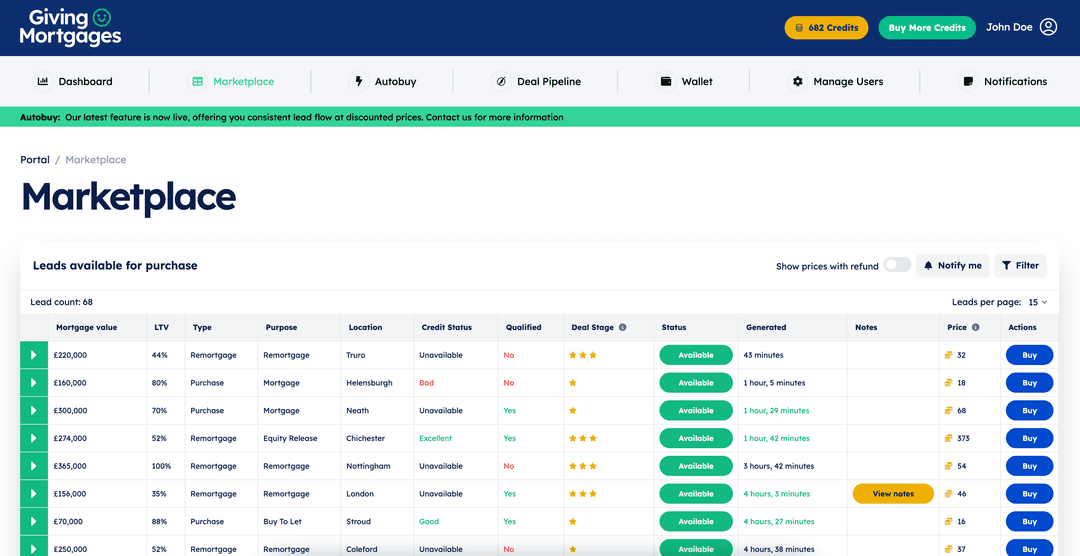Click the Autobuy lightning bolt icon

tap(359, 81)
